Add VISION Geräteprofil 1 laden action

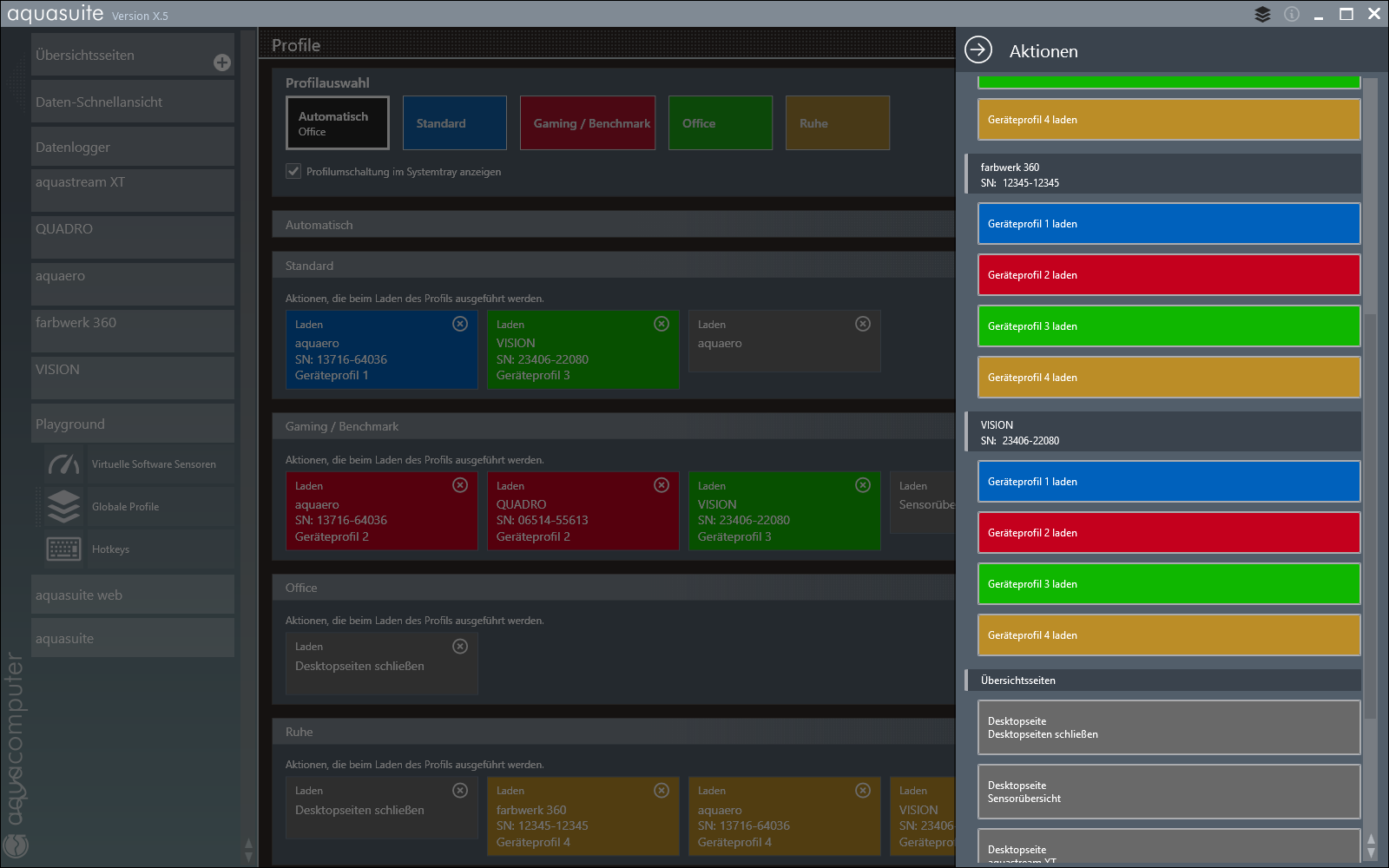coord(1168,482)
